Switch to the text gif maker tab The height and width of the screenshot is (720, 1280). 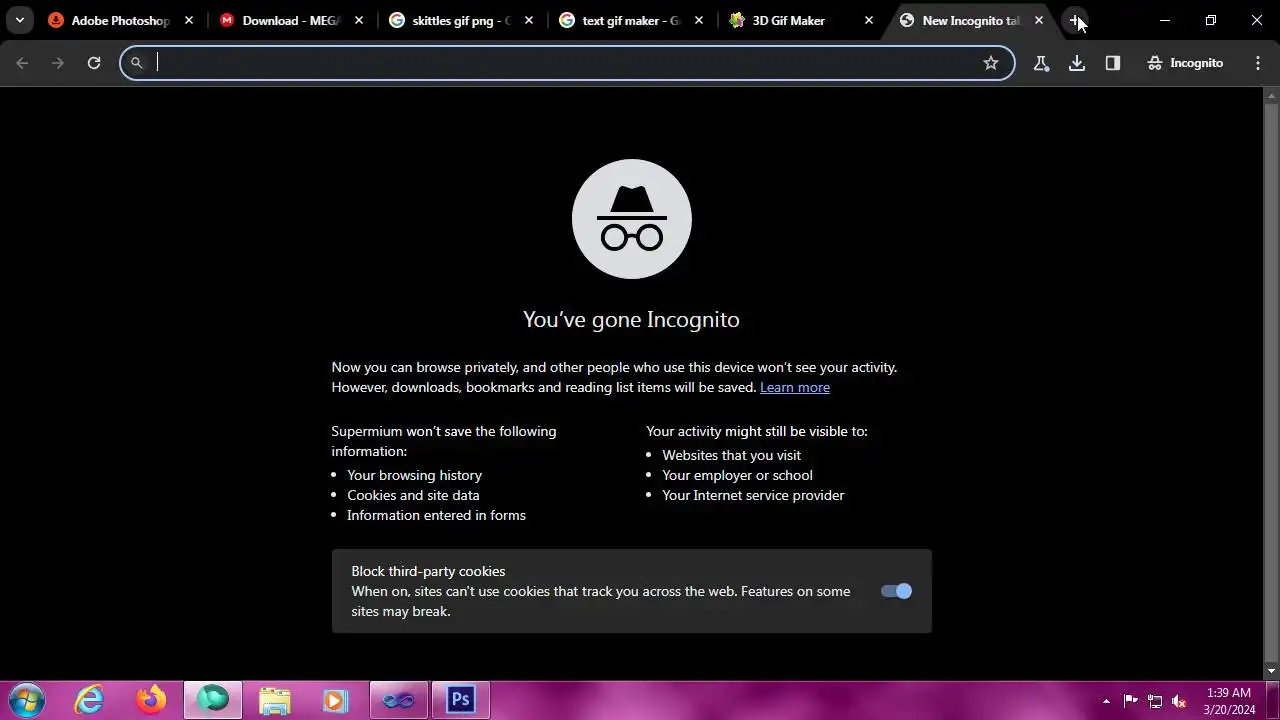pos(630,20)
